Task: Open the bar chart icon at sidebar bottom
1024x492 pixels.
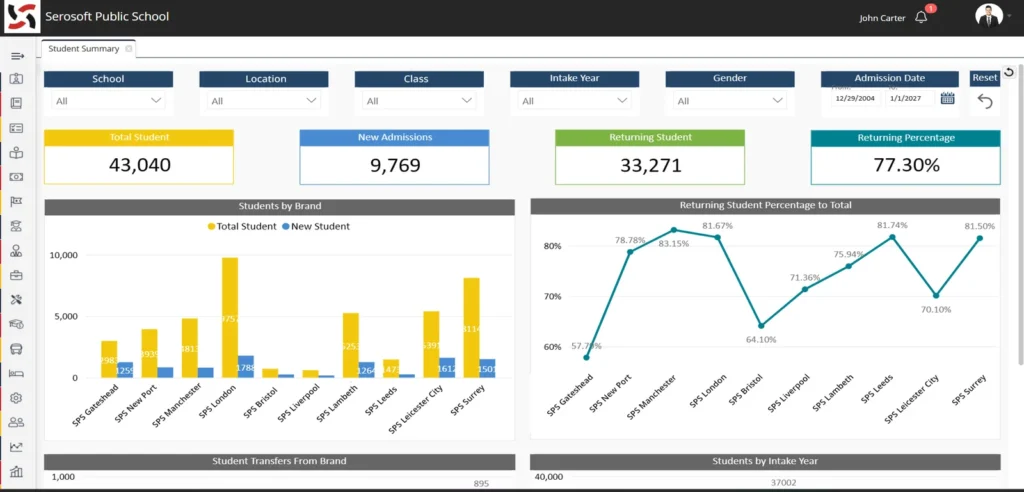Action: point(16,471)
